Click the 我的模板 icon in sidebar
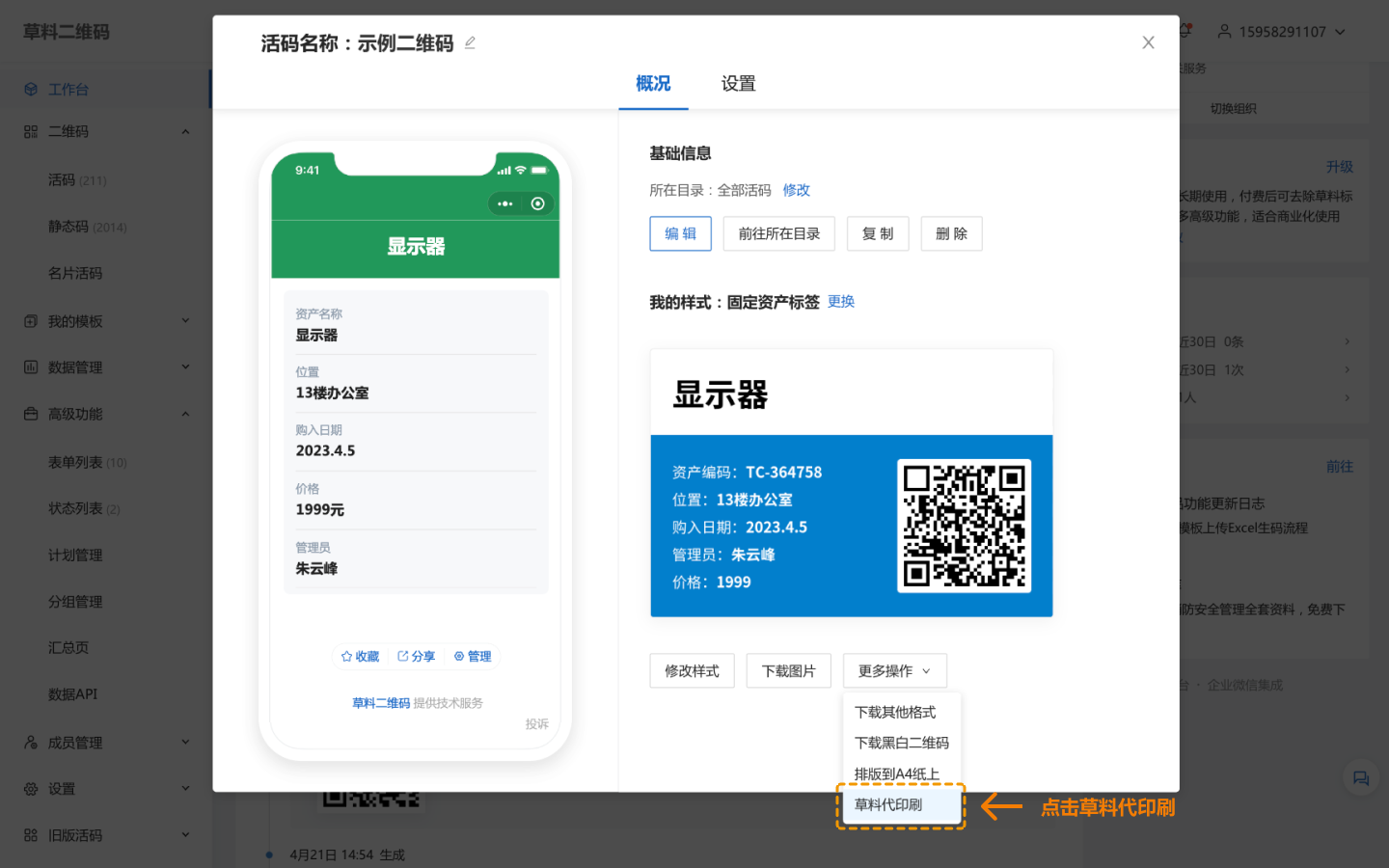 click(x=31, y=321)
